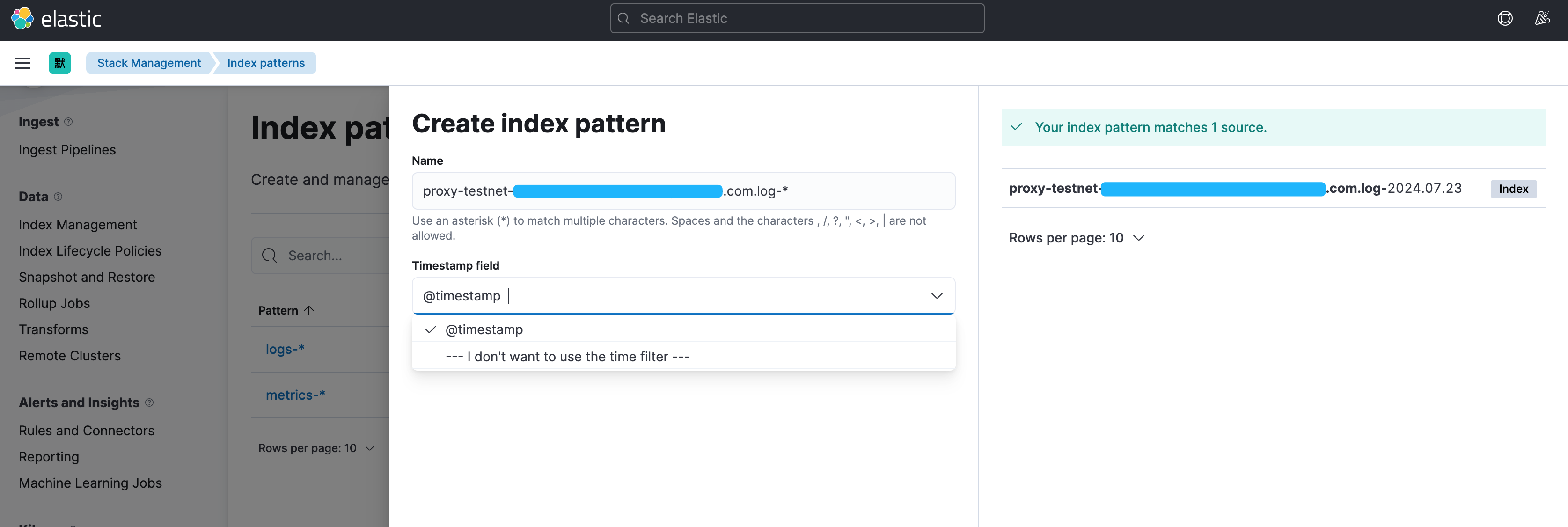The image size is (1568, 527).
Task: Open Snapshot and Restore
Action: (x=87, y=277)
